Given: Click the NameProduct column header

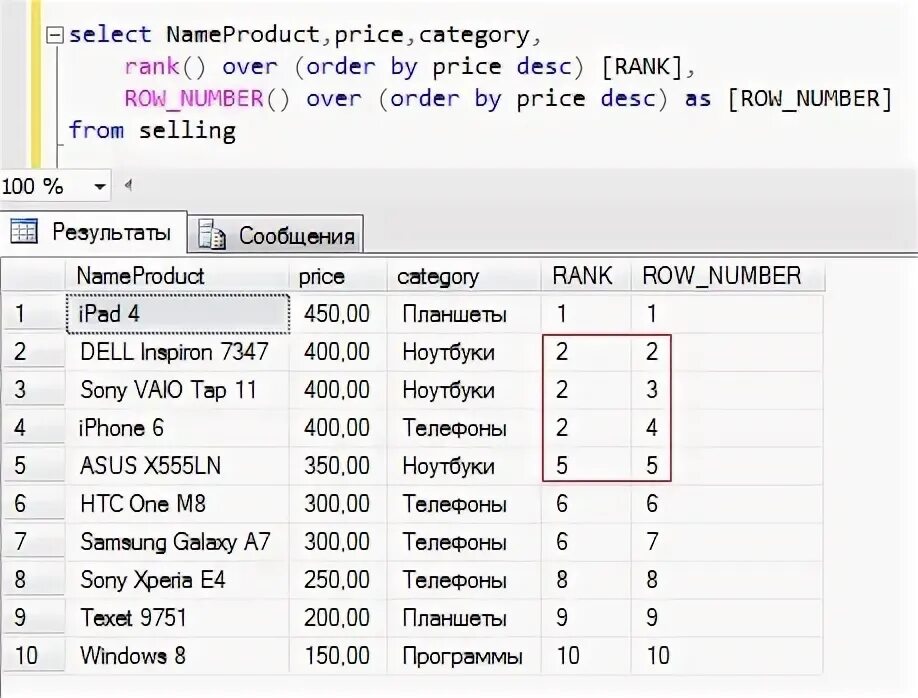Looking at the screenshot, I should (177, 276).
